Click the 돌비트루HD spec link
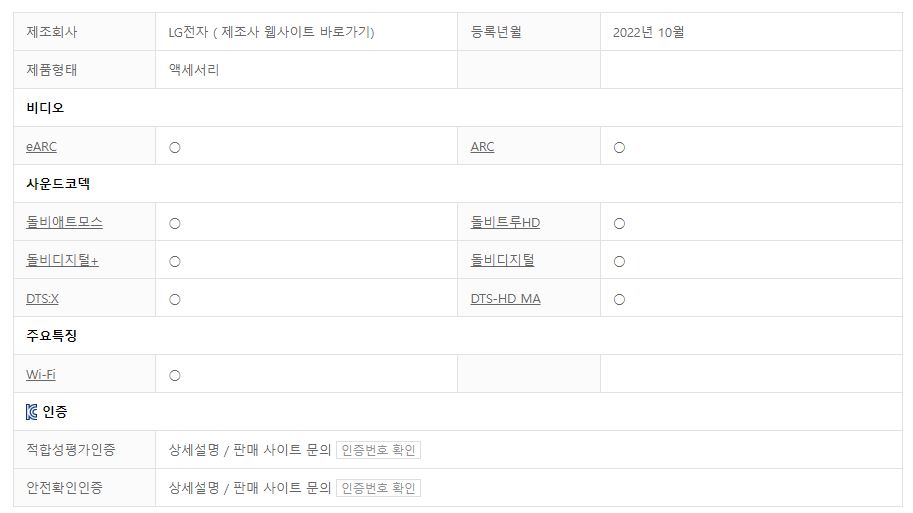This screenshot has width=913, height=513. tap(505, 222)
